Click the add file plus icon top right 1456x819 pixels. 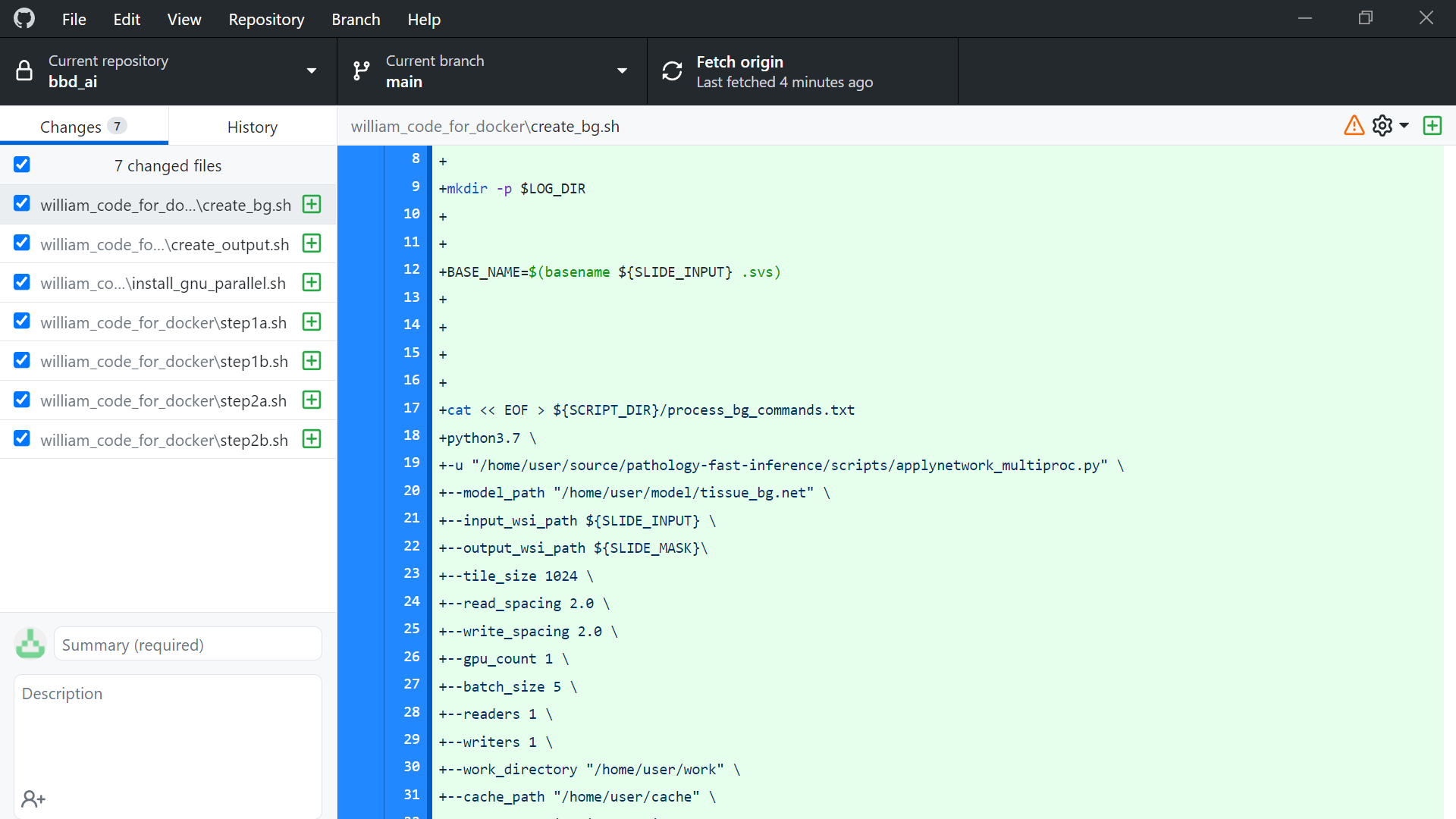coord(1432,126)
